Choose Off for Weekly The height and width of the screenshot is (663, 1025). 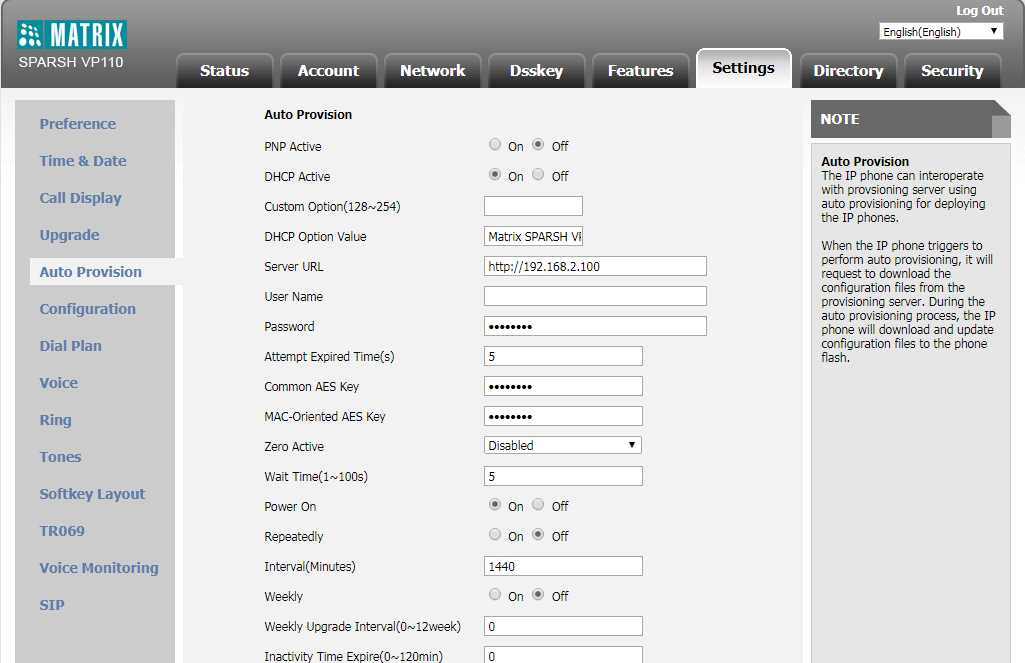pyautogui.click(x=538, y=595)
